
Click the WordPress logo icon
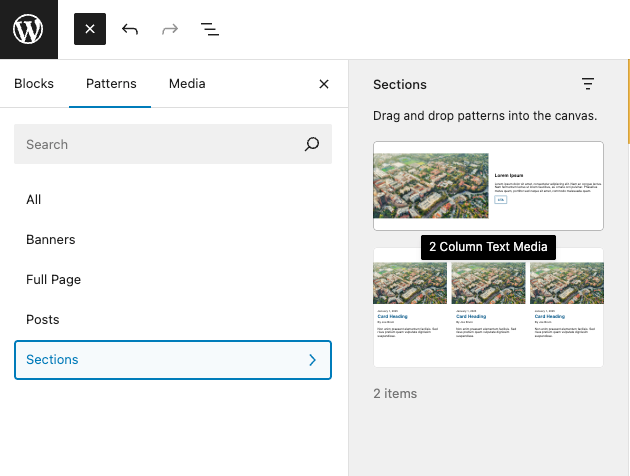pyautogui.click(x=29, y=29)
